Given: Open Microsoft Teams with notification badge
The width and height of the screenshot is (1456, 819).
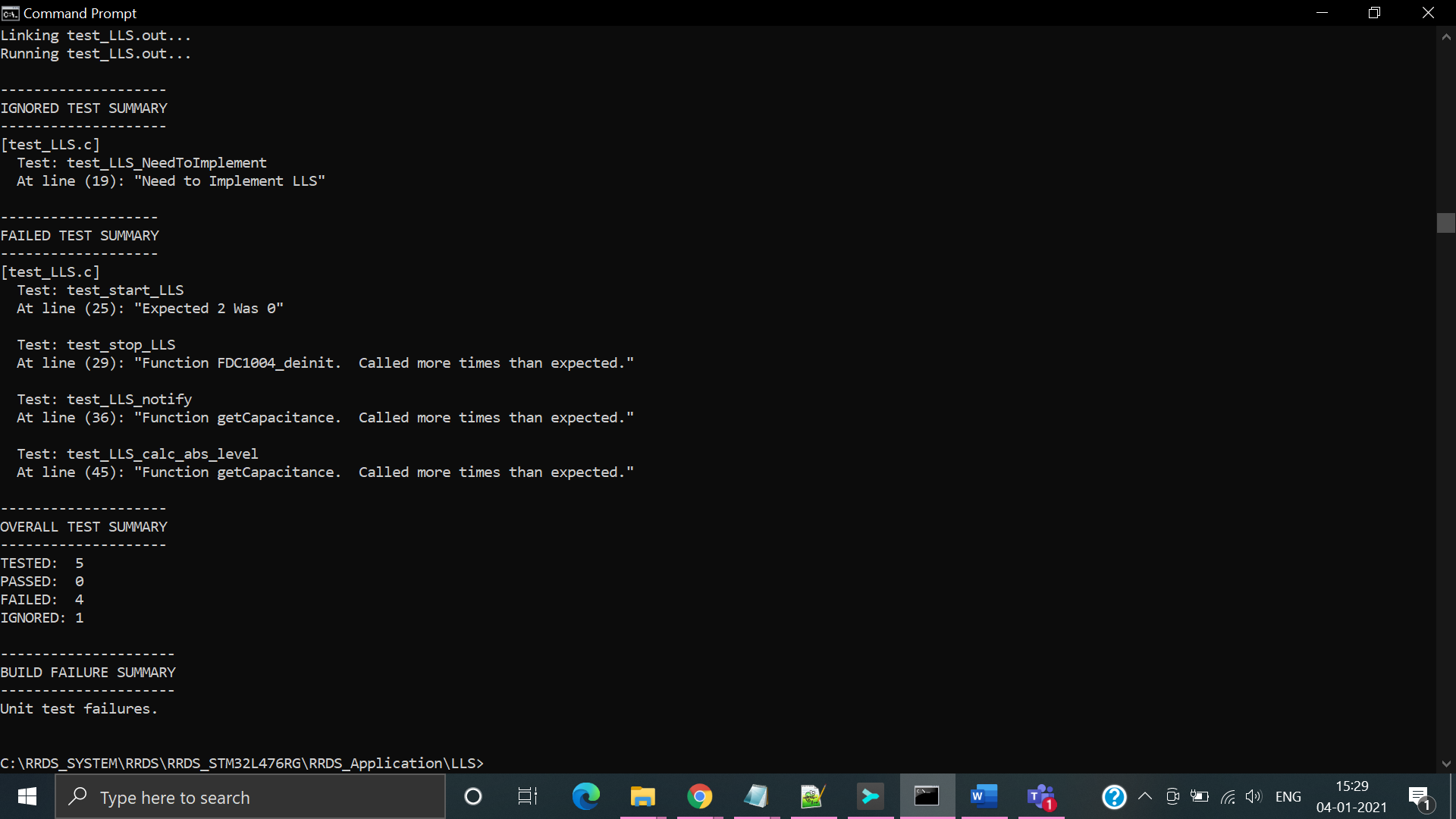Looking at the screenshot, I should (1041, 796).
